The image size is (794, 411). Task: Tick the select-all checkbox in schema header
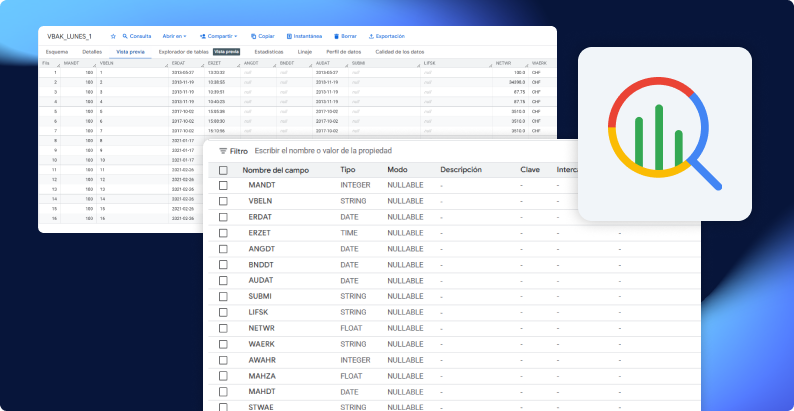(x=223, y=170)
